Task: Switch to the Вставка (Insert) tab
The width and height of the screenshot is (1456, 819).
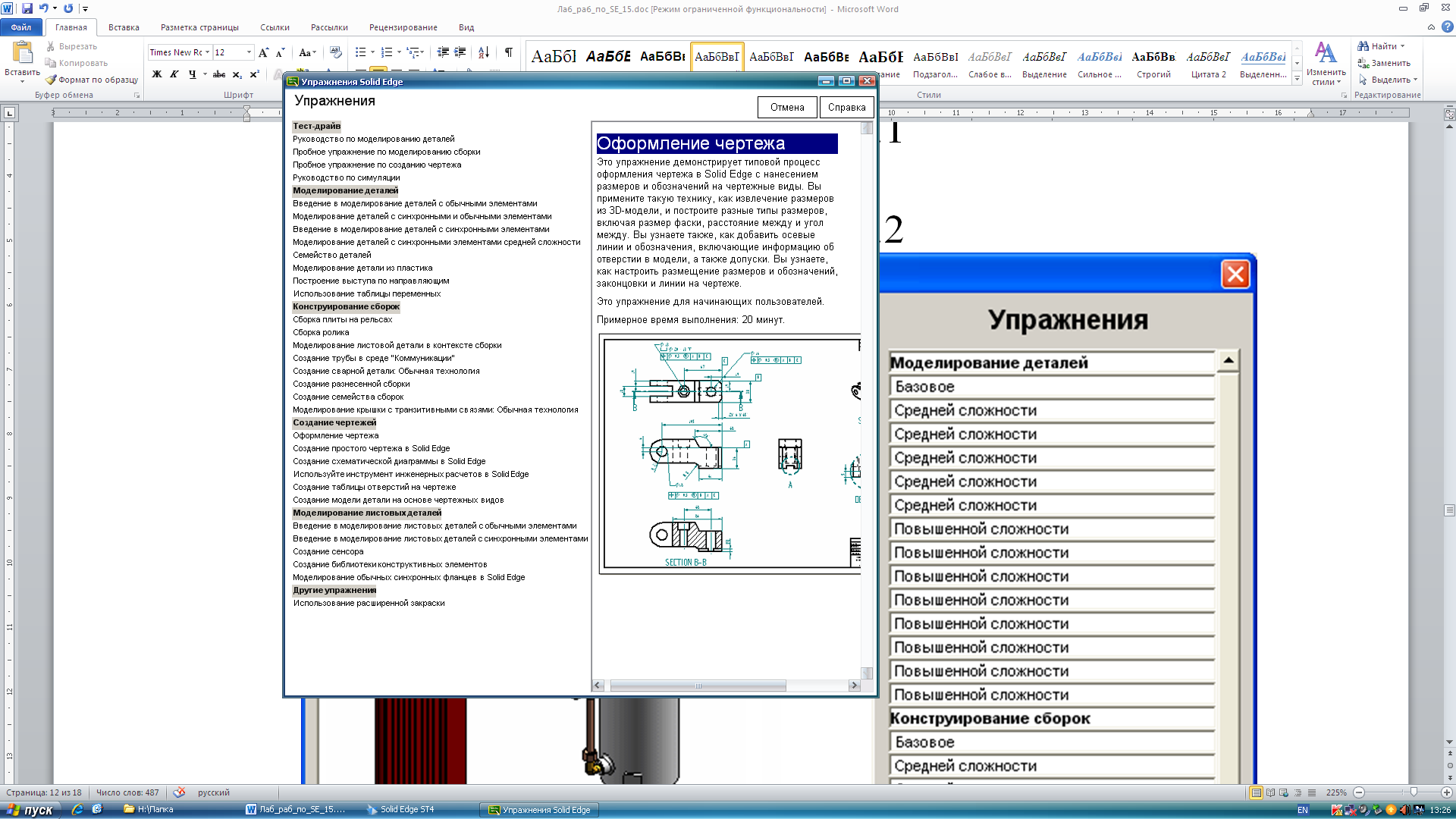Action: pos(124,27)
